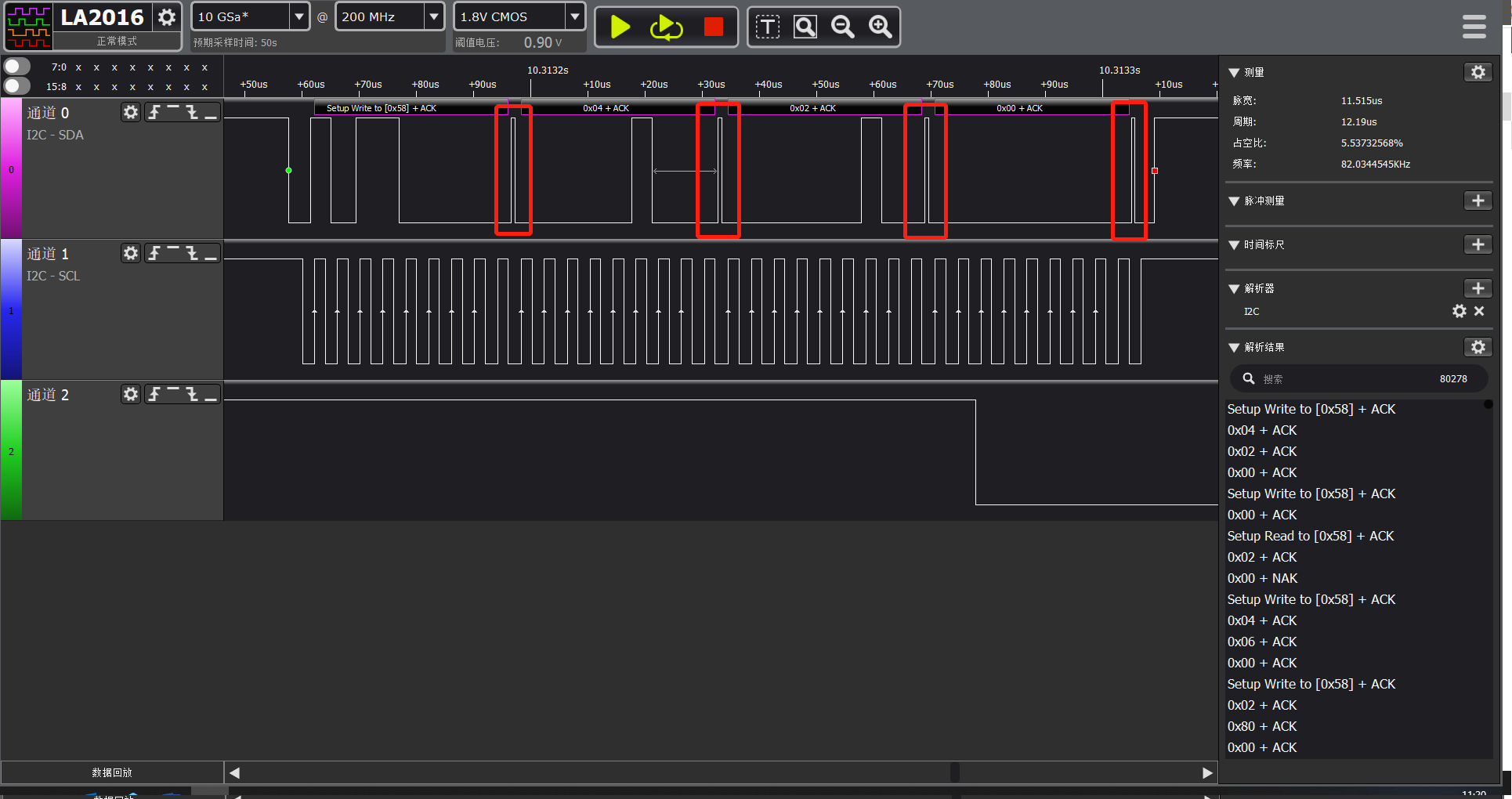Viewport: 1512px width, 799px height.
Task: Click the 10.3132s time marker on ruler
Action: [548, 70]
